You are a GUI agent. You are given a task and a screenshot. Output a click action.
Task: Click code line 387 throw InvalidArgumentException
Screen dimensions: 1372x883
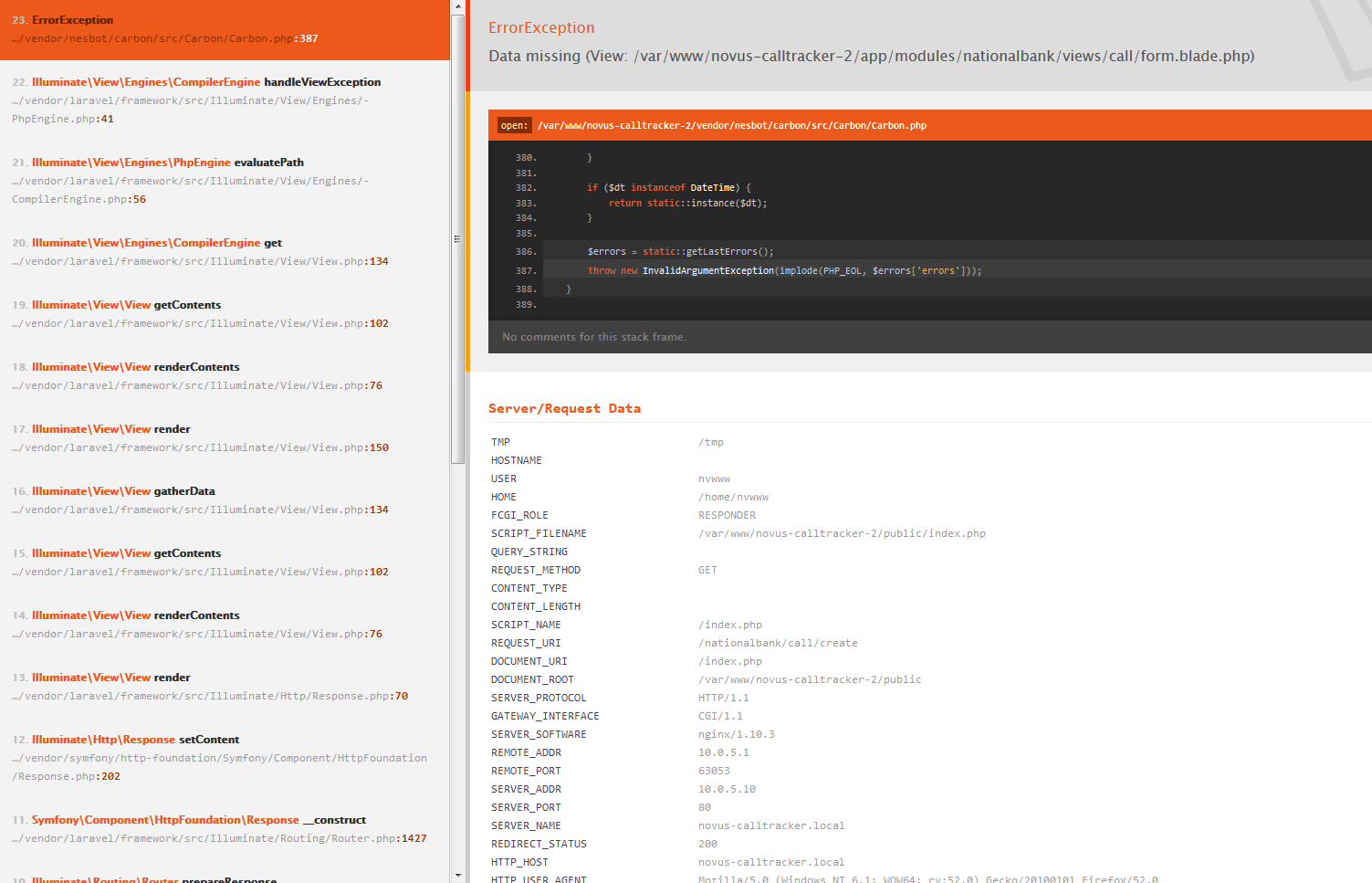[x=784, y=270]
